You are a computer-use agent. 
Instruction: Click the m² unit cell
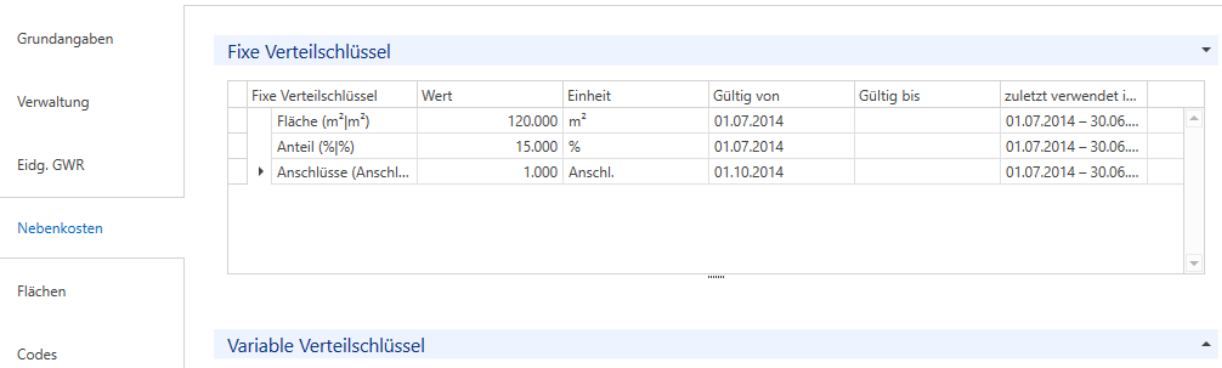click(x=635, y=121)
